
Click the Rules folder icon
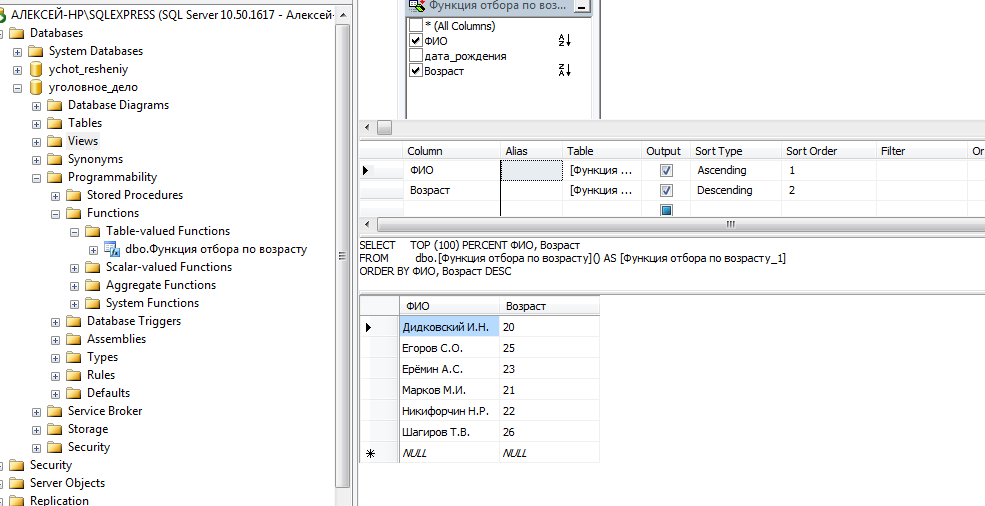tap(73, 375)
